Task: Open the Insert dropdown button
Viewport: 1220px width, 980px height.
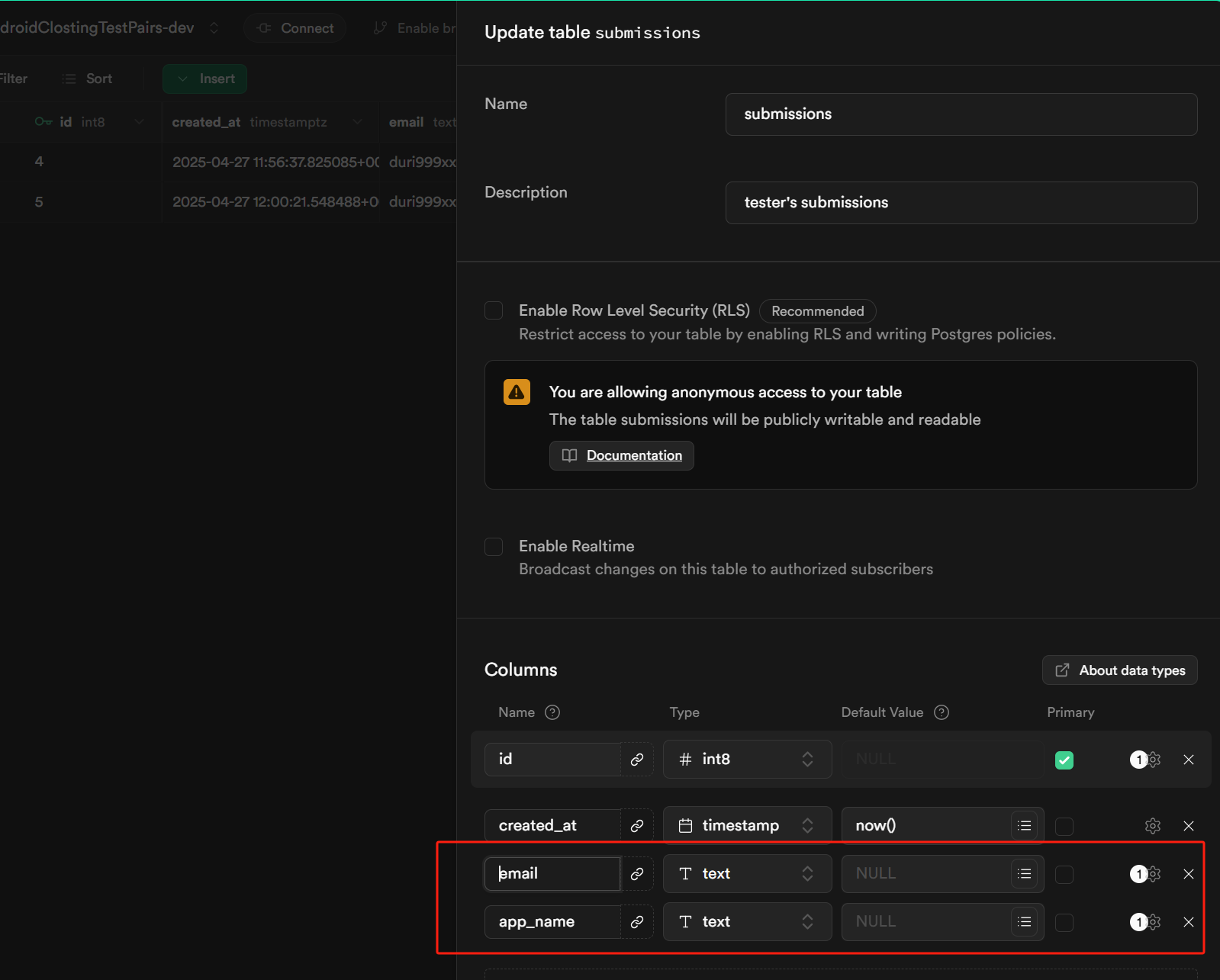Action: 204,79
